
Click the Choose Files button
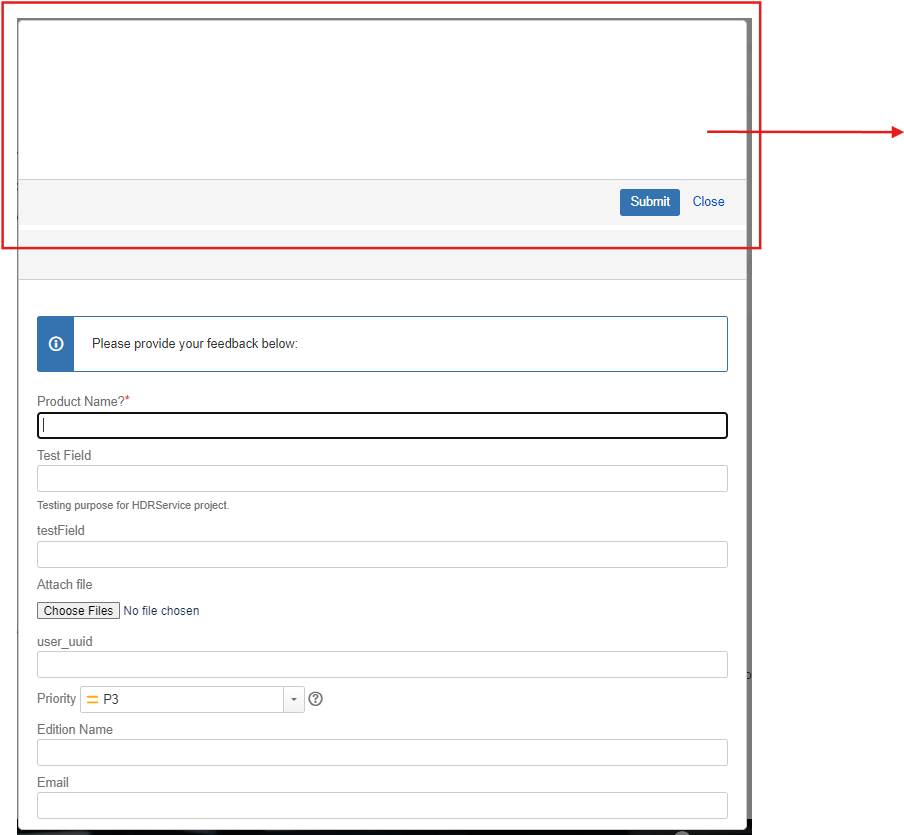click(x=78, y=611)
